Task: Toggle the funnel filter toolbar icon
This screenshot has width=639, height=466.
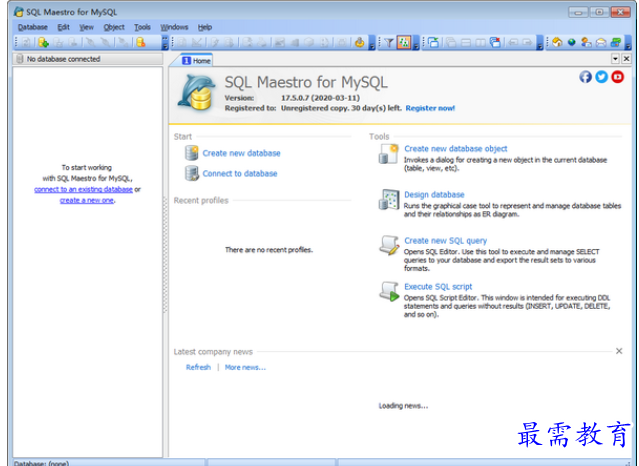Action: coord(389,42)
